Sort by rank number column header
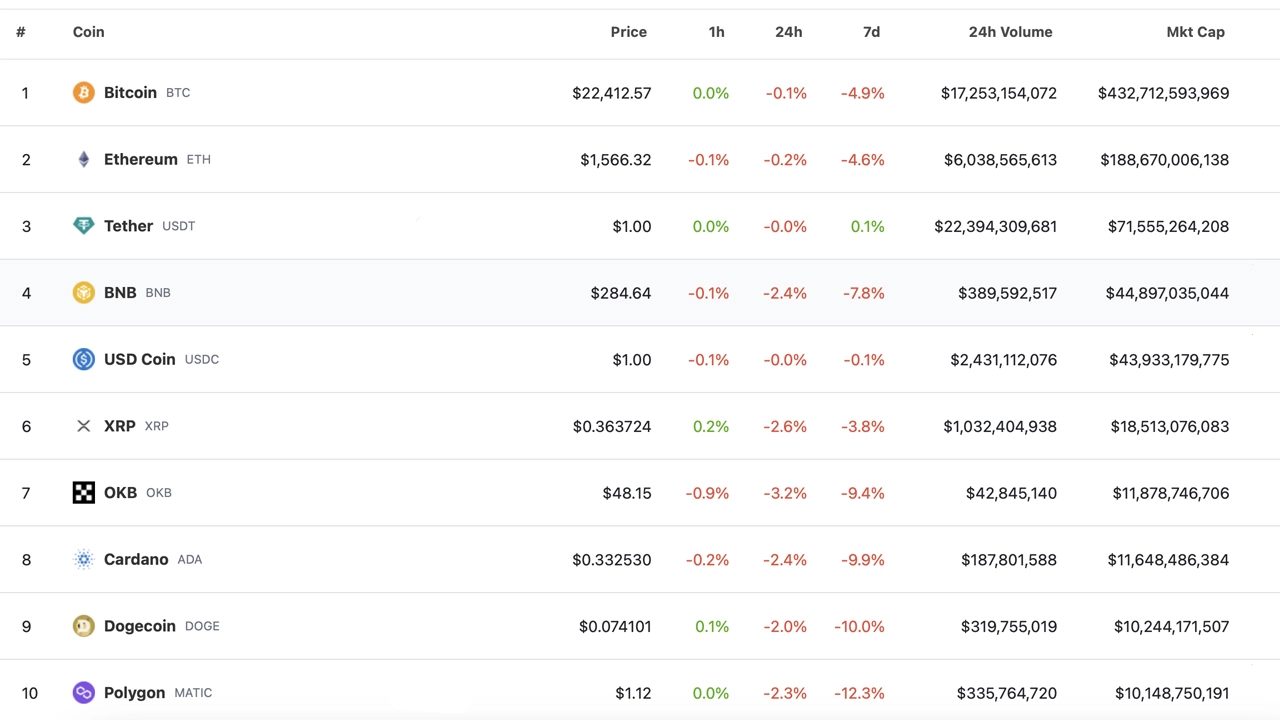The height and width of the screenshot is (720, 1280). coord(21,32)
